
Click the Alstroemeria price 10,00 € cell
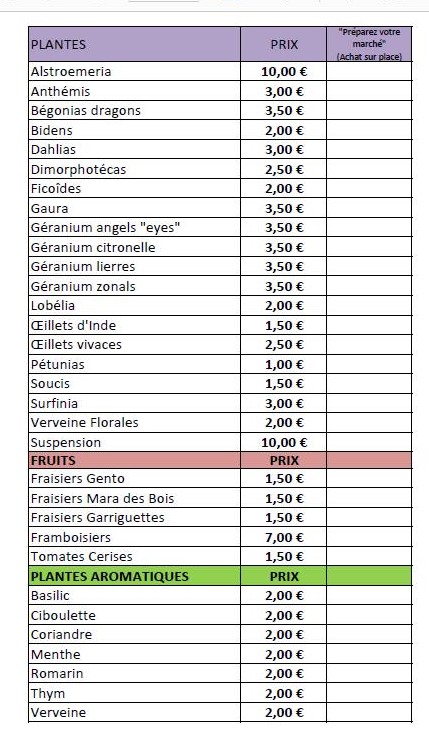pos(284,71)
